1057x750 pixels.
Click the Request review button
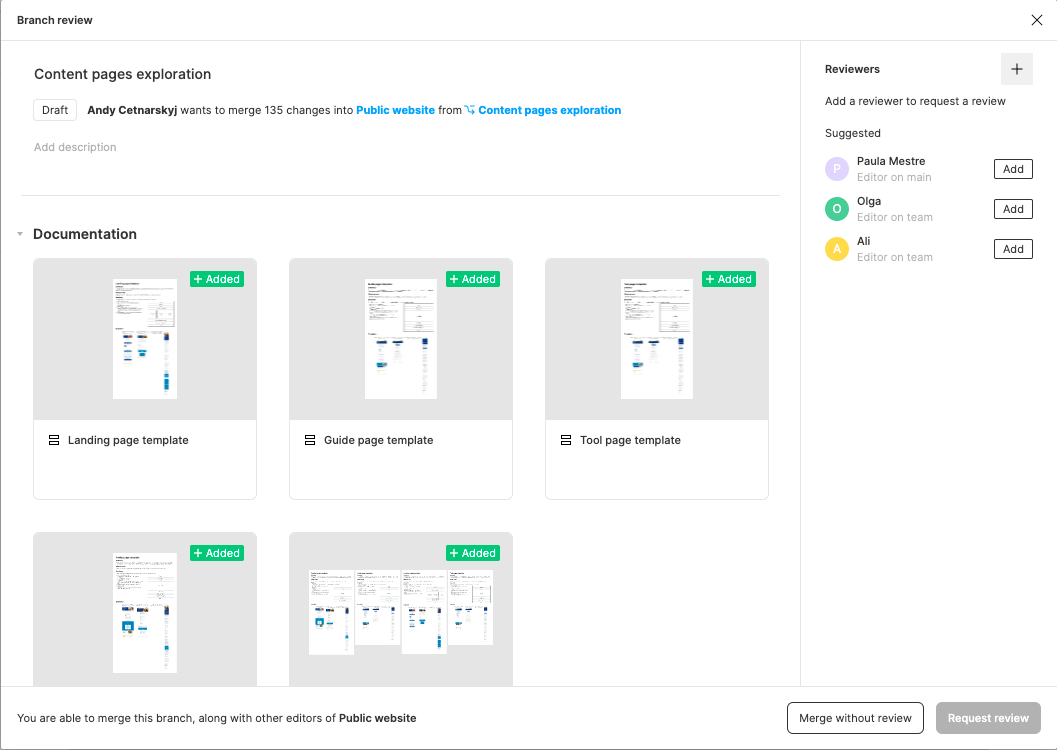(988, 718)
